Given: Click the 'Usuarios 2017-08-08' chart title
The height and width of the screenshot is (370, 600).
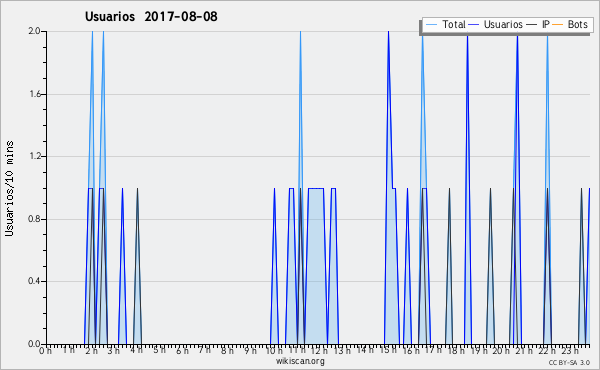Looking at the screenshot, I should (151, 16).
